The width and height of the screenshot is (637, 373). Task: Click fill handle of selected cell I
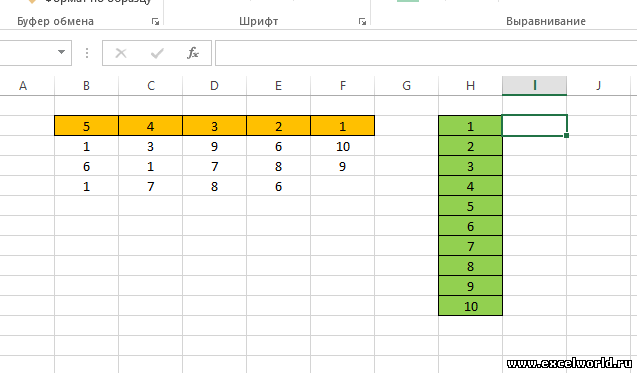click(566, 135)
